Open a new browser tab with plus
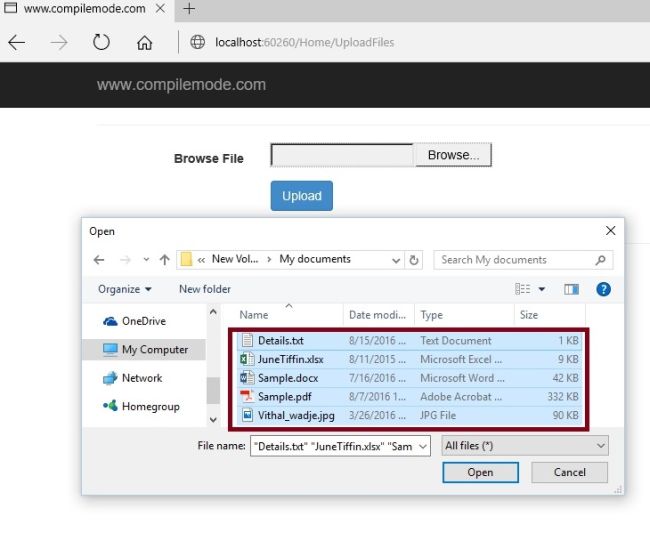 189,9
